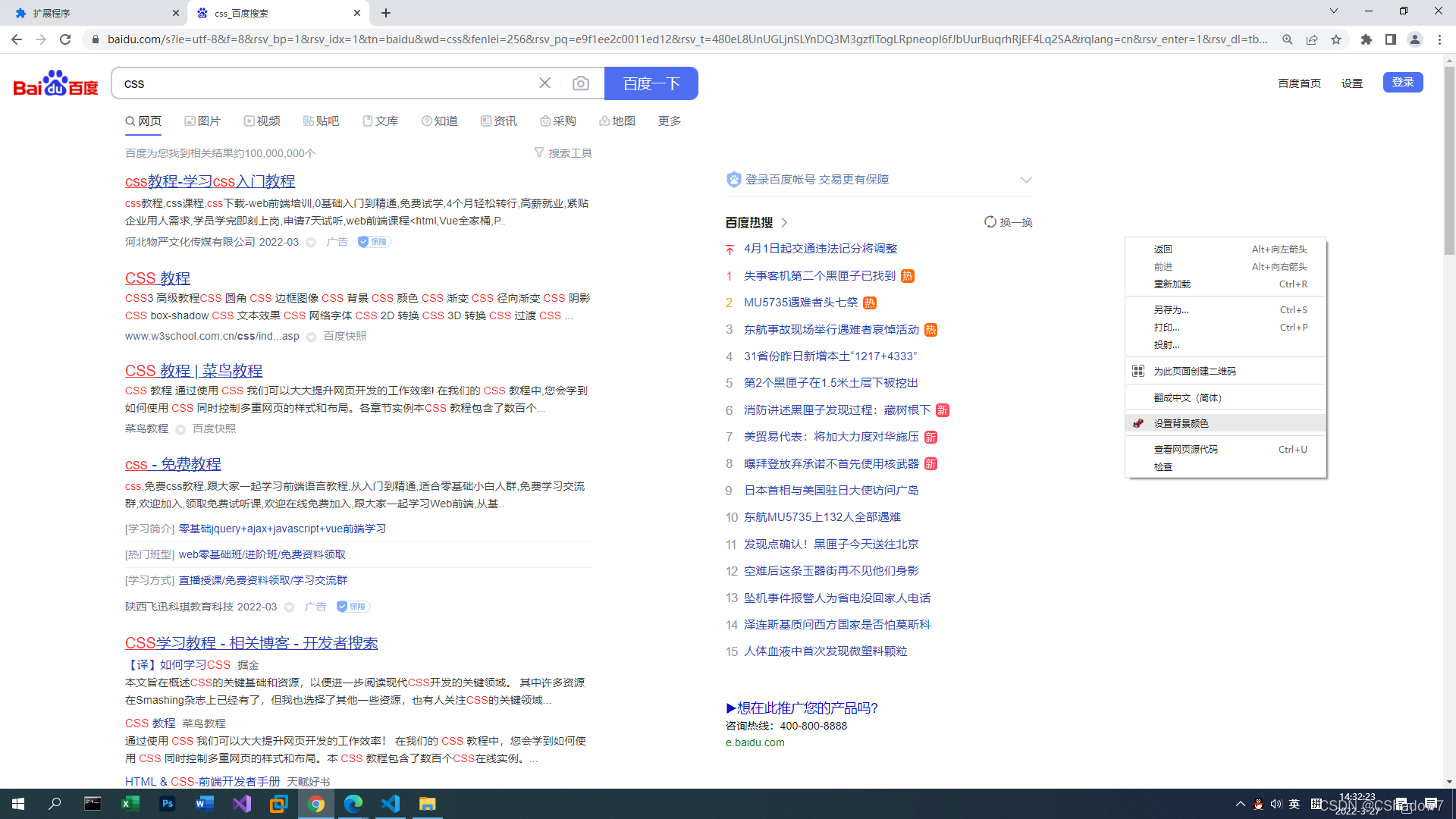This screenshot has width=1456, height=819.
Task: Open the Chrome three-dot menu
Action: 1439,39
